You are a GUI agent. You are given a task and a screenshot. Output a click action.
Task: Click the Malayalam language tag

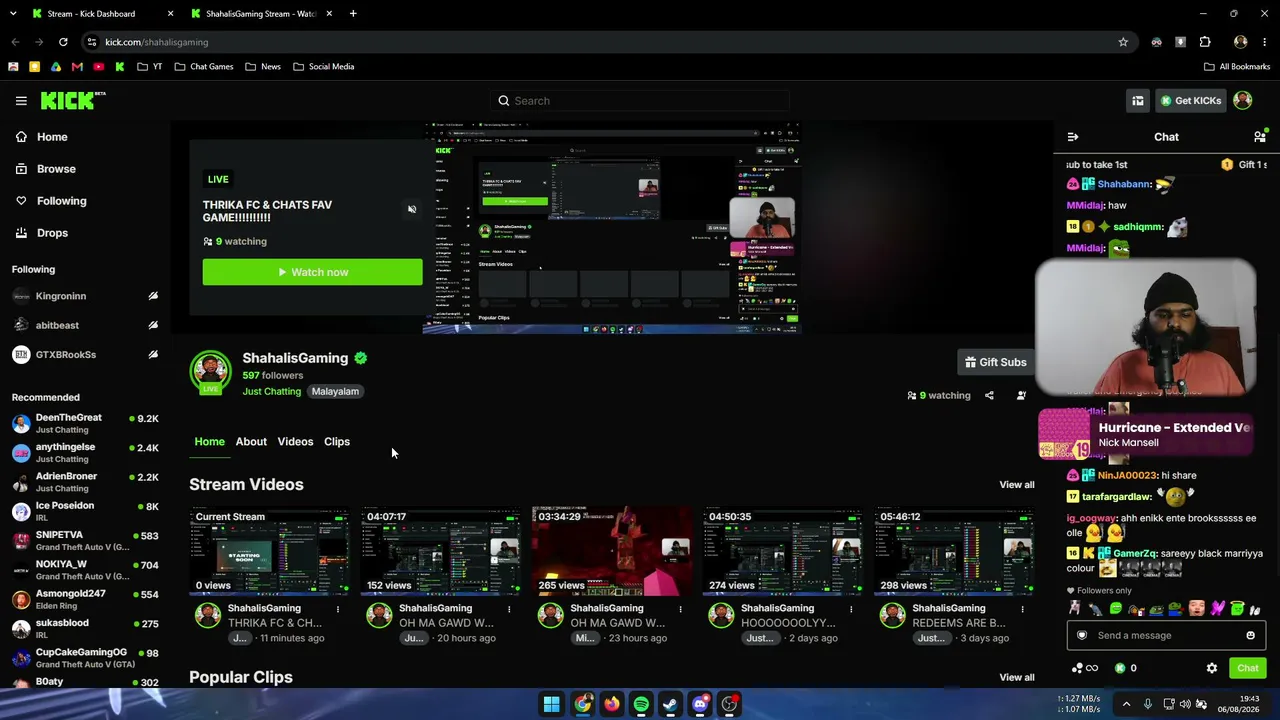tap(335, 391)
